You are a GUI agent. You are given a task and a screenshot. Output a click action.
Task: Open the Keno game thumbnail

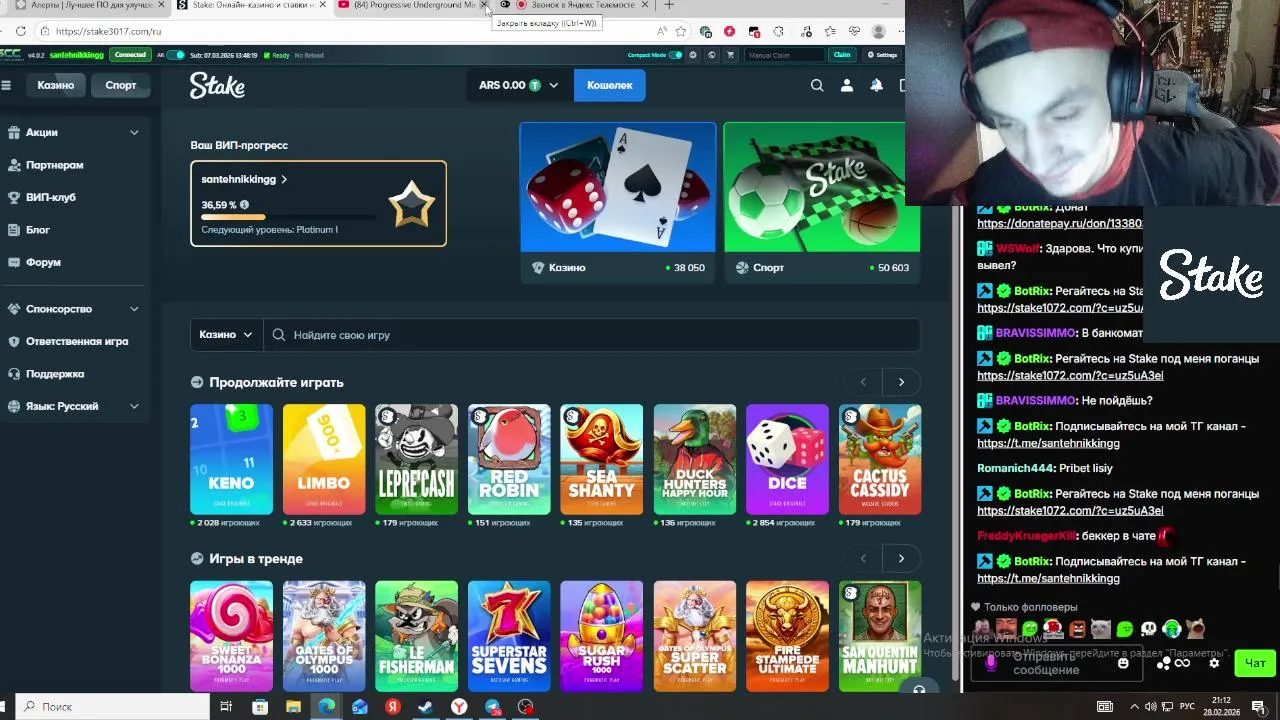point(231,459)
